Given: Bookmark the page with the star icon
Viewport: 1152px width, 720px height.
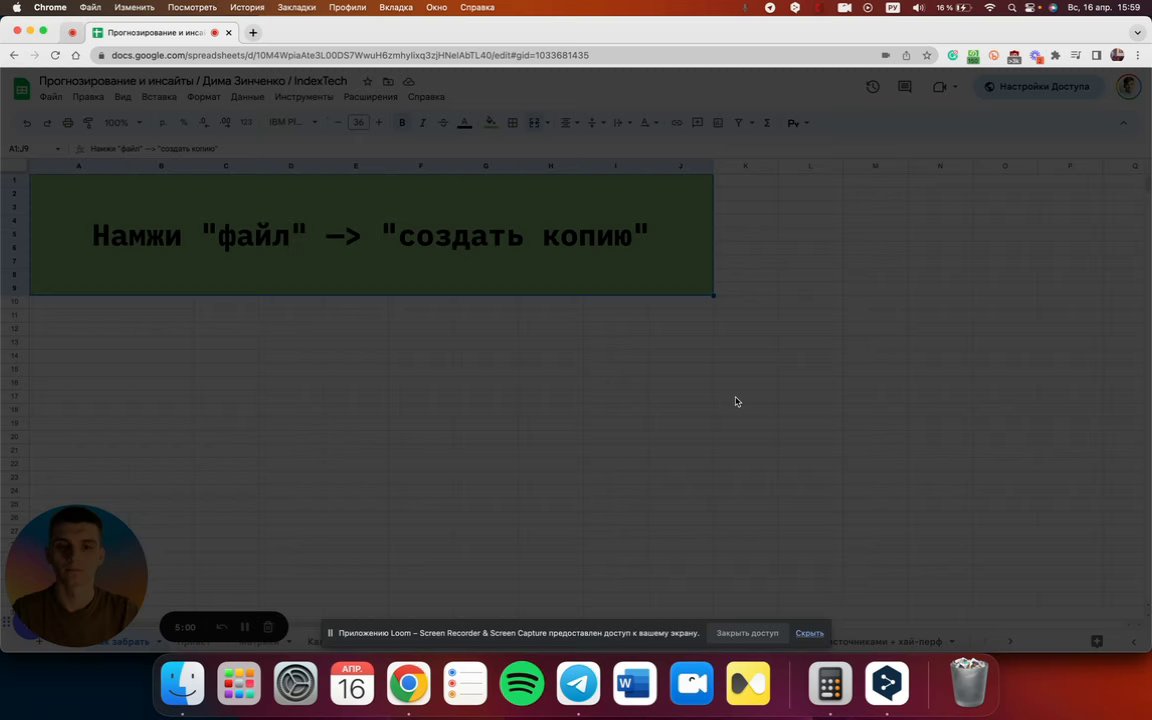Looking at the screenshot, I should click(927, 55).
